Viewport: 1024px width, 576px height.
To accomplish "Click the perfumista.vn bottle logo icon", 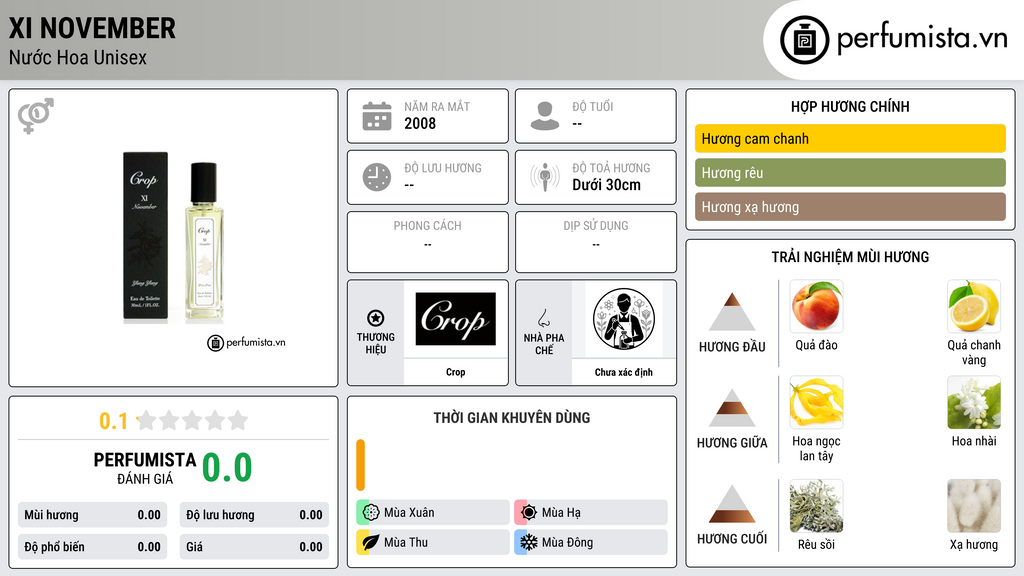I will (804, 40).
